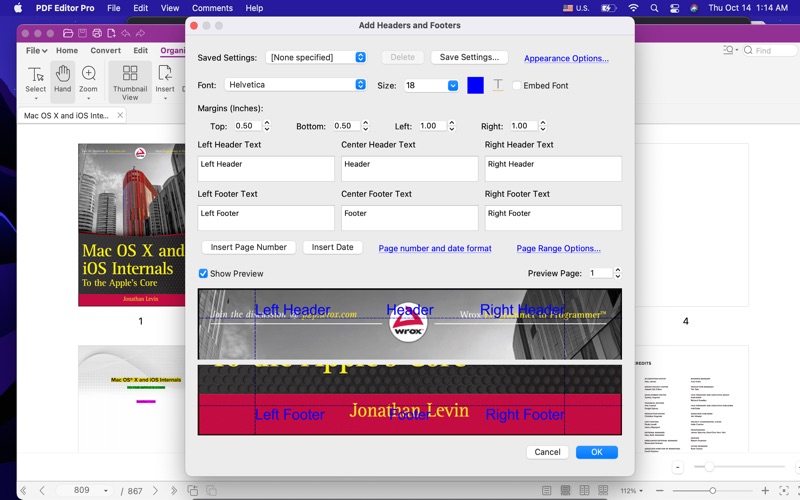The width and height of the screenshot is (800, 500).
Task: Open Page Range Options... link
Action: click(x=559, y=248)
